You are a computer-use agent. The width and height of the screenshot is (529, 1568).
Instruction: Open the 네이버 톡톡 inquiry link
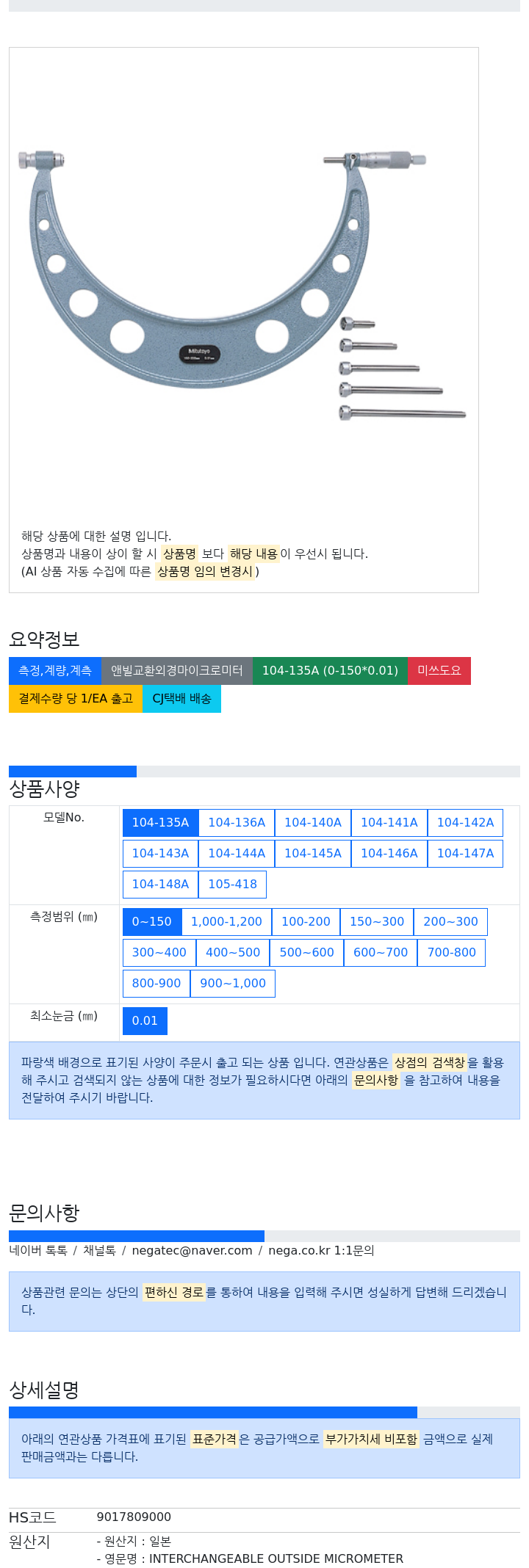[38, 1251]
